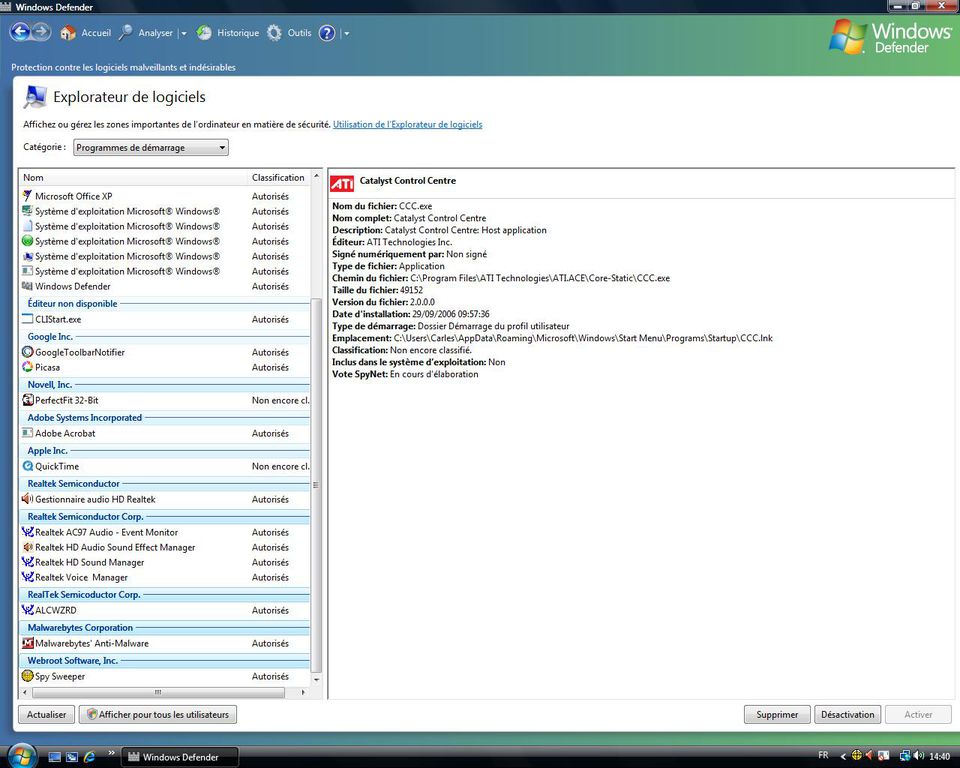
Task: Click the Supprimer button
Action: 777,714
